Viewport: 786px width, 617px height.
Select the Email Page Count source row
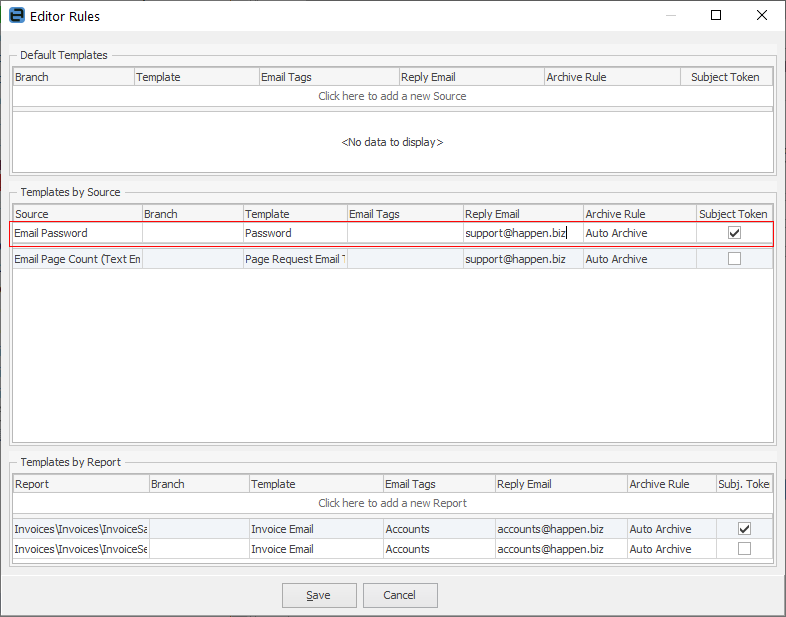click(76, 259)
